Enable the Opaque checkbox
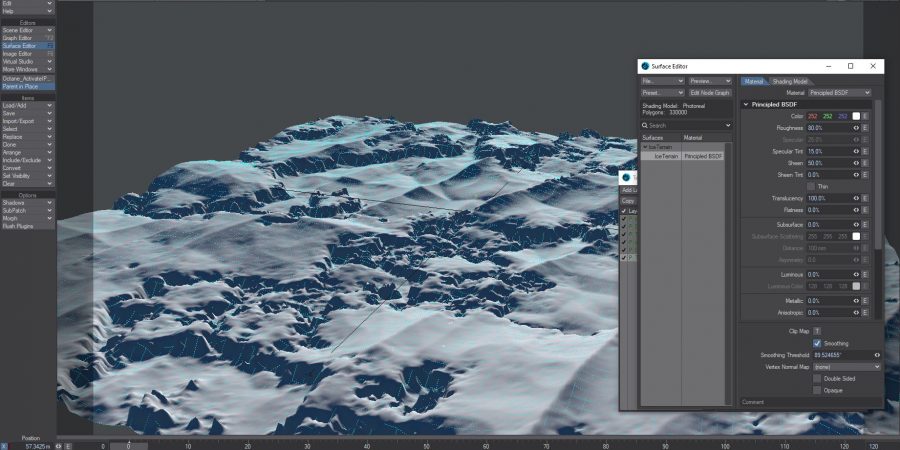This screenshot has height=450, width=900. pyautogui.click(x=817, y=390)
